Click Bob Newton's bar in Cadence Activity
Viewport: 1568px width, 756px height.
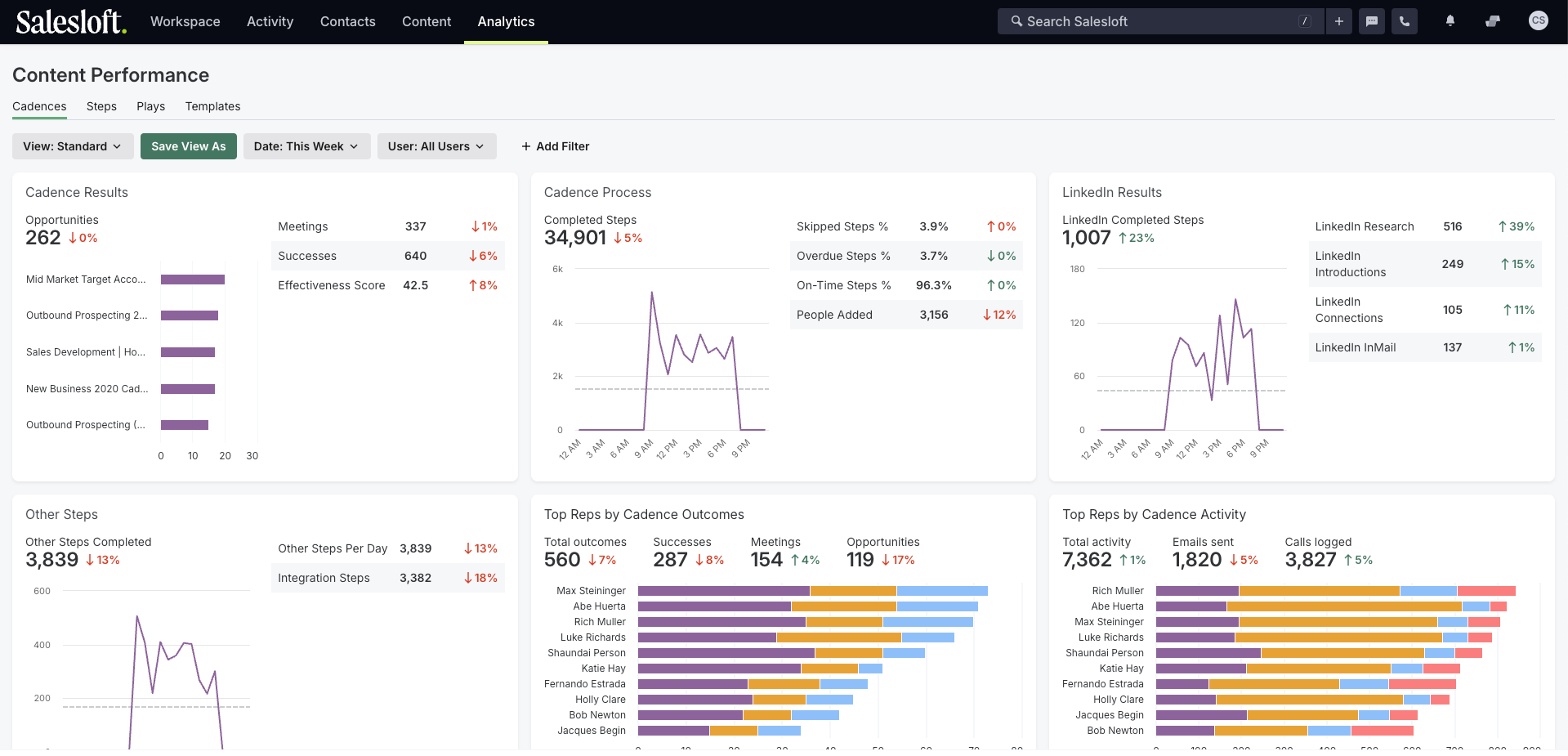click(1284, 731)
